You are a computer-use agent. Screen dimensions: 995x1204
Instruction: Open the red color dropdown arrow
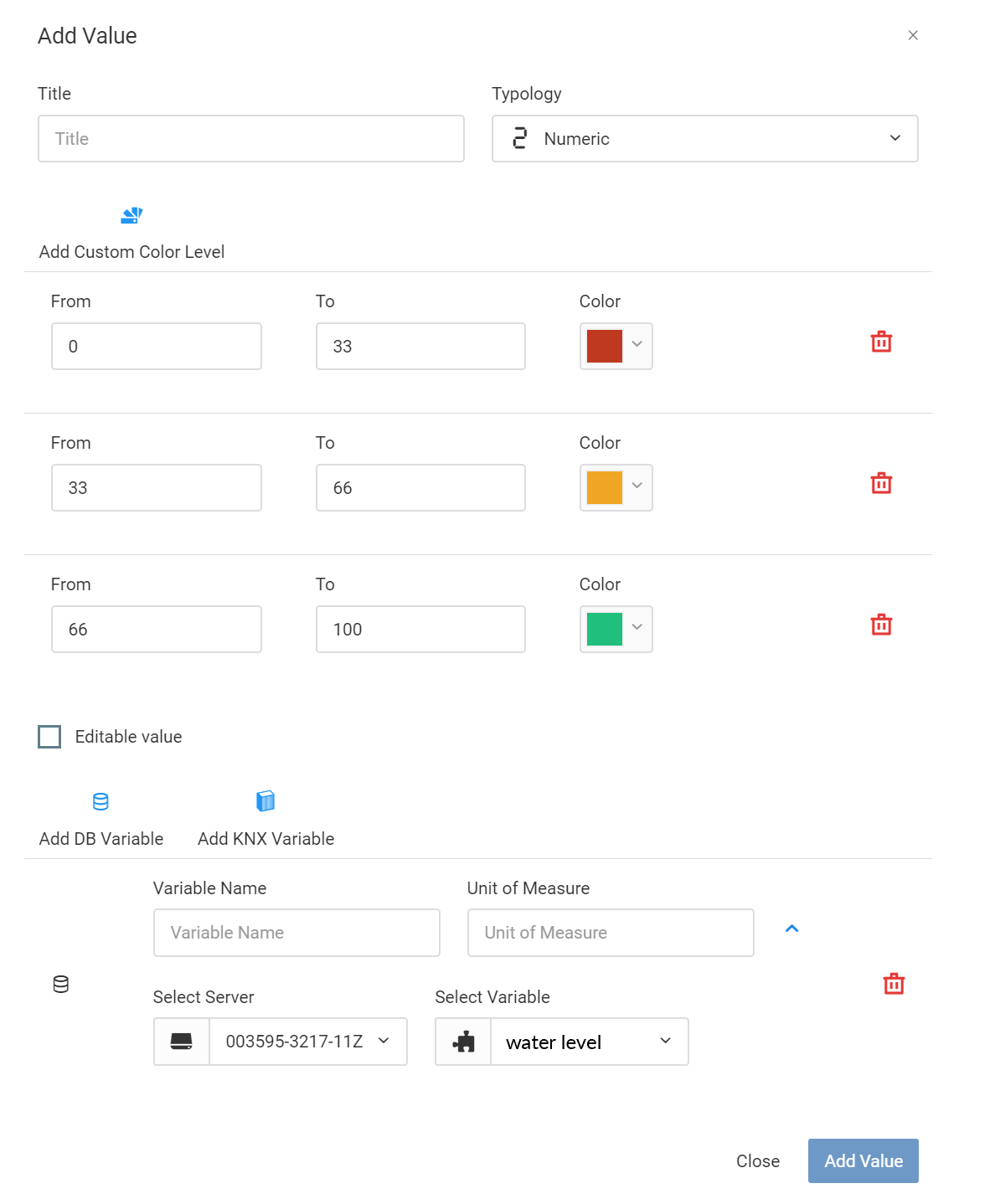tap(637, 345)
